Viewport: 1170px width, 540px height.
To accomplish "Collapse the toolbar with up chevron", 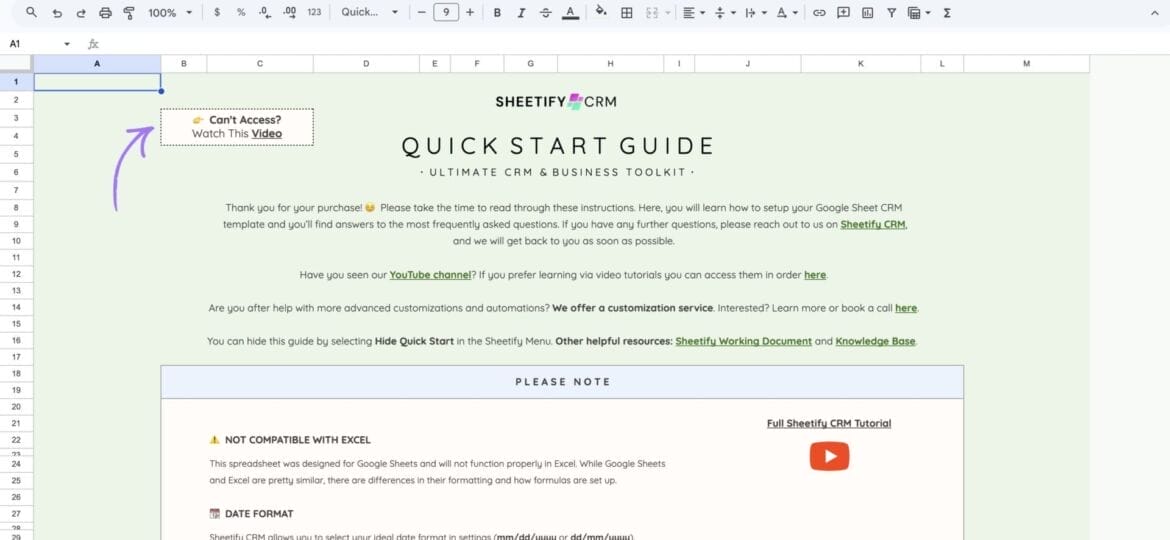I will click(x=1155, y=13).
